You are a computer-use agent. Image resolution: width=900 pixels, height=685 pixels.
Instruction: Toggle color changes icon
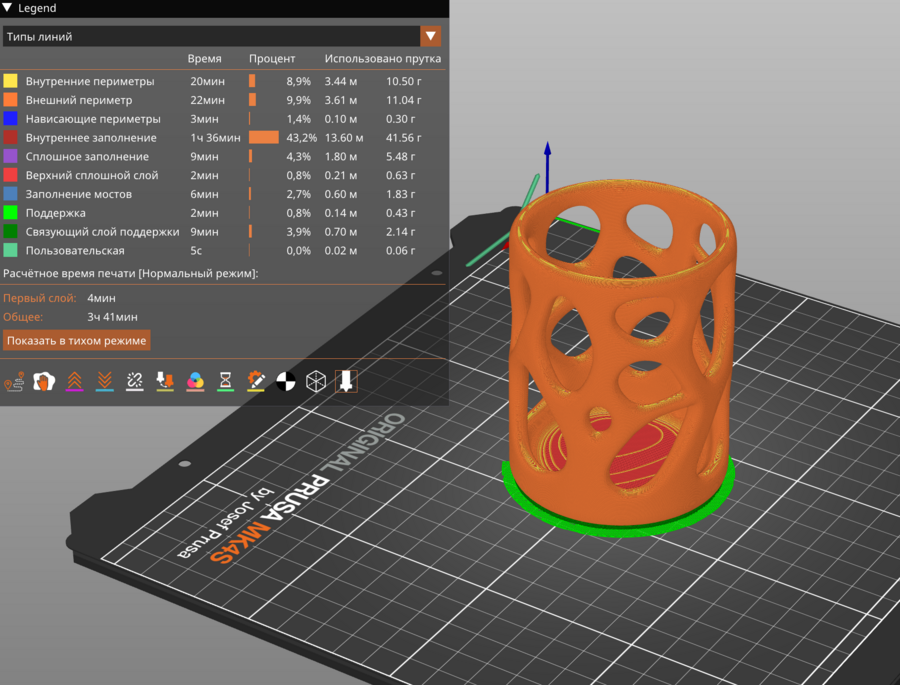pos(195,381)
